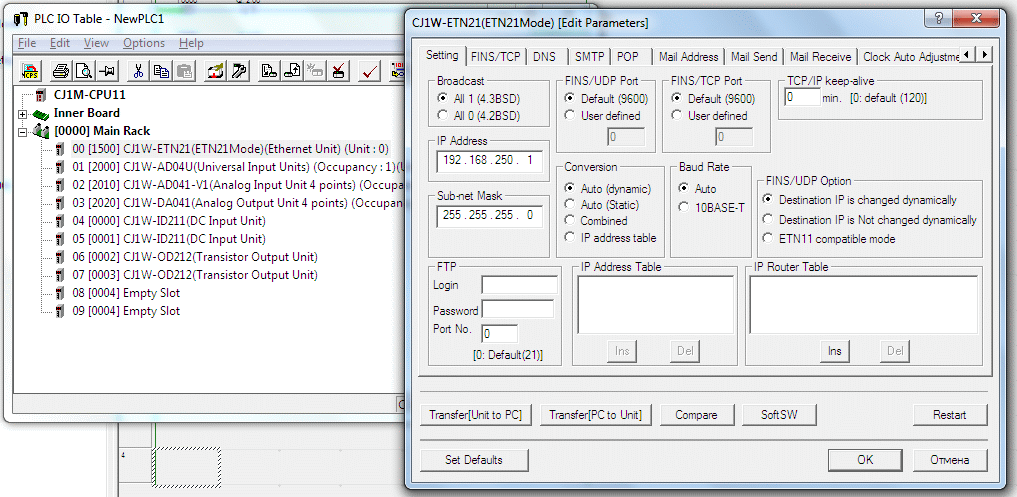The image size is (1017, 497).
Task: Select ETN11 compatible mode option
Action: tap(768, 238)
